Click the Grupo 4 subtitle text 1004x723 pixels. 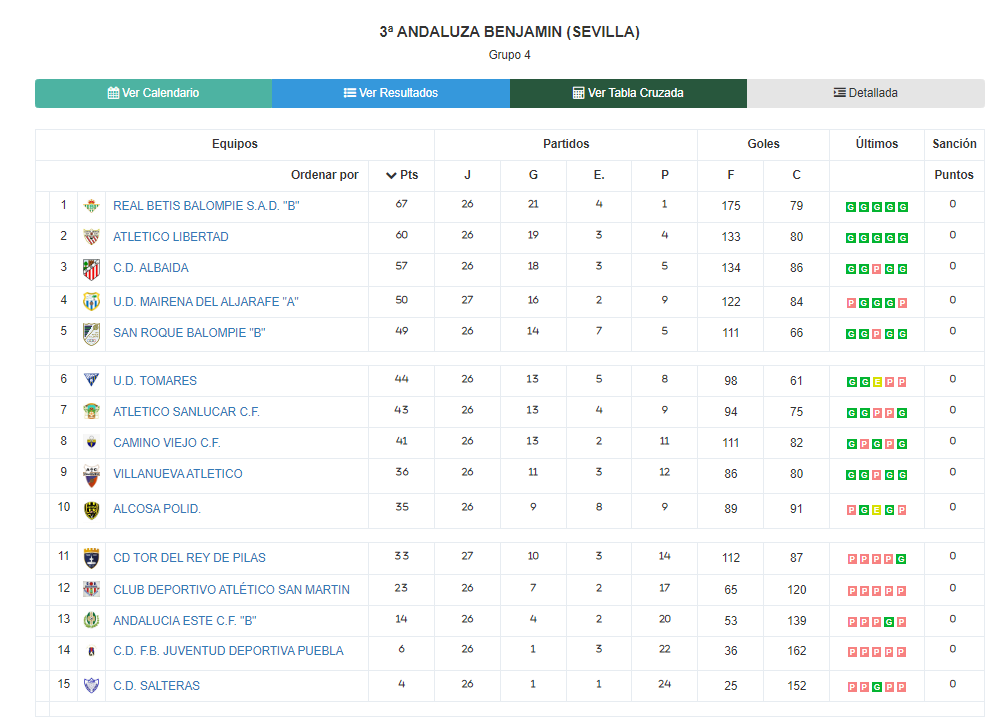tap(510, 55)
